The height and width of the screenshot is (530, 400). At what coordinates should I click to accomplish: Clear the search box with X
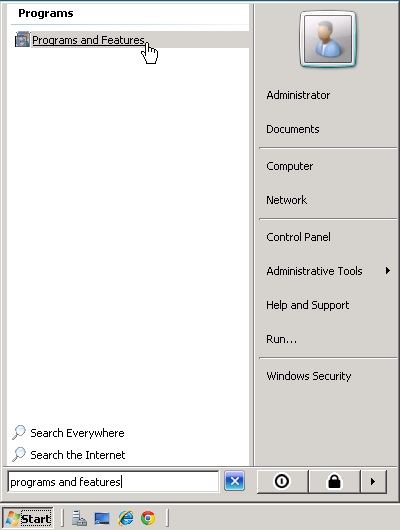coord(234,481)
